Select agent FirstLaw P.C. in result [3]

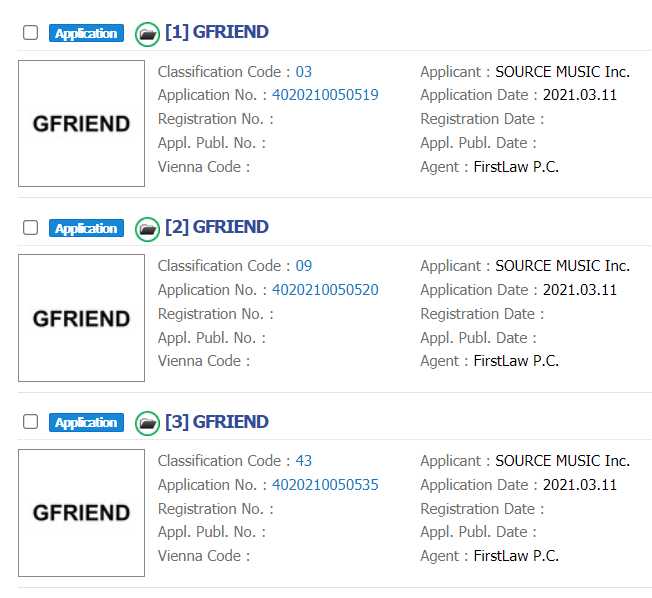click(516, 556)
